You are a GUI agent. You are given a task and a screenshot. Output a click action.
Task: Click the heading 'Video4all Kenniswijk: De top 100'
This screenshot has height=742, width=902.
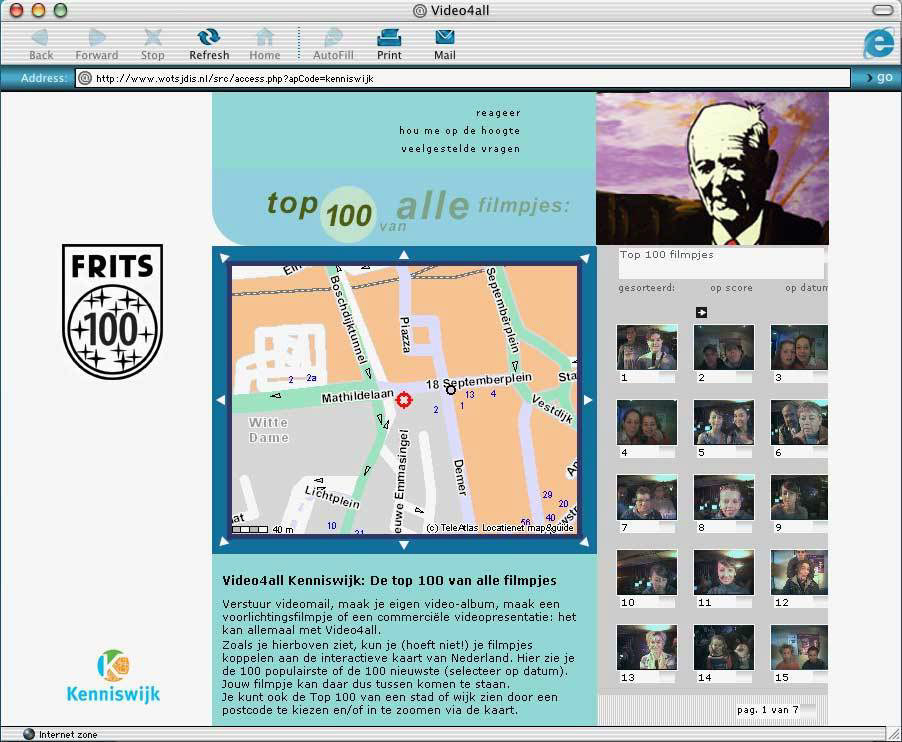point(389,580)
